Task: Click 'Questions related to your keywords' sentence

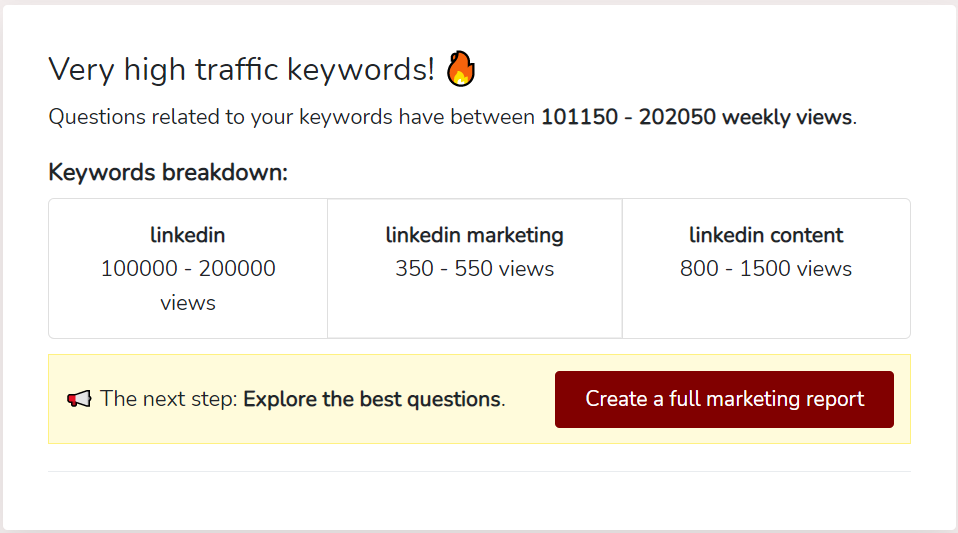Action: click(x=221, y=117)
